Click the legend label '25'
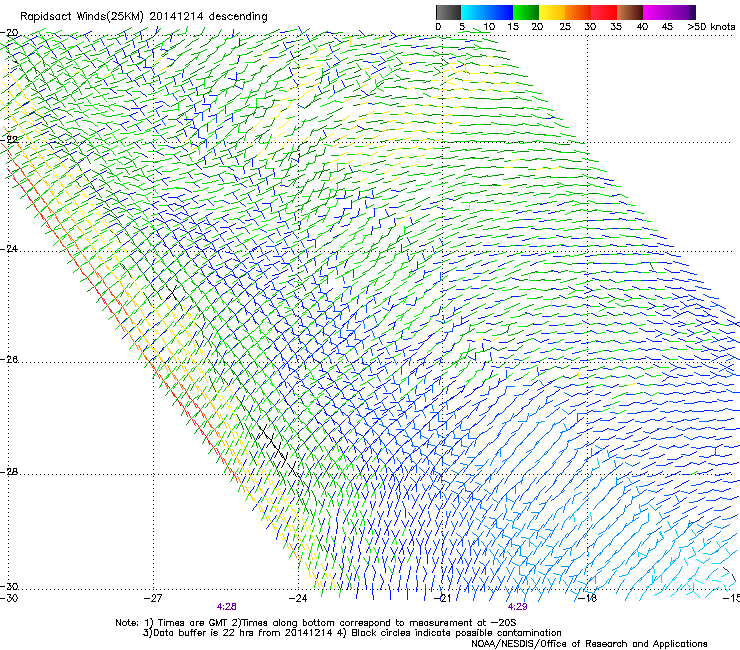Viewport: 740px width, 650px height. (x=565, y=27)
